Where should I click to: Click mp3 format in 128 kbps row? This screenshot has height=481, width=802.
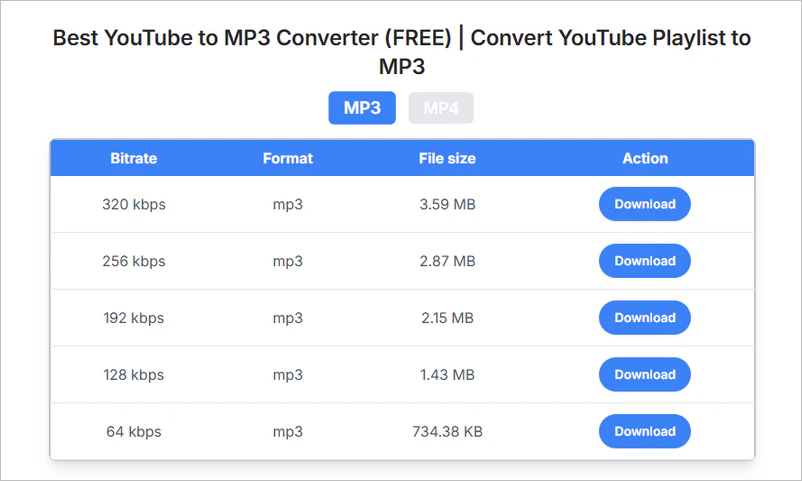(x=287, y=376)
